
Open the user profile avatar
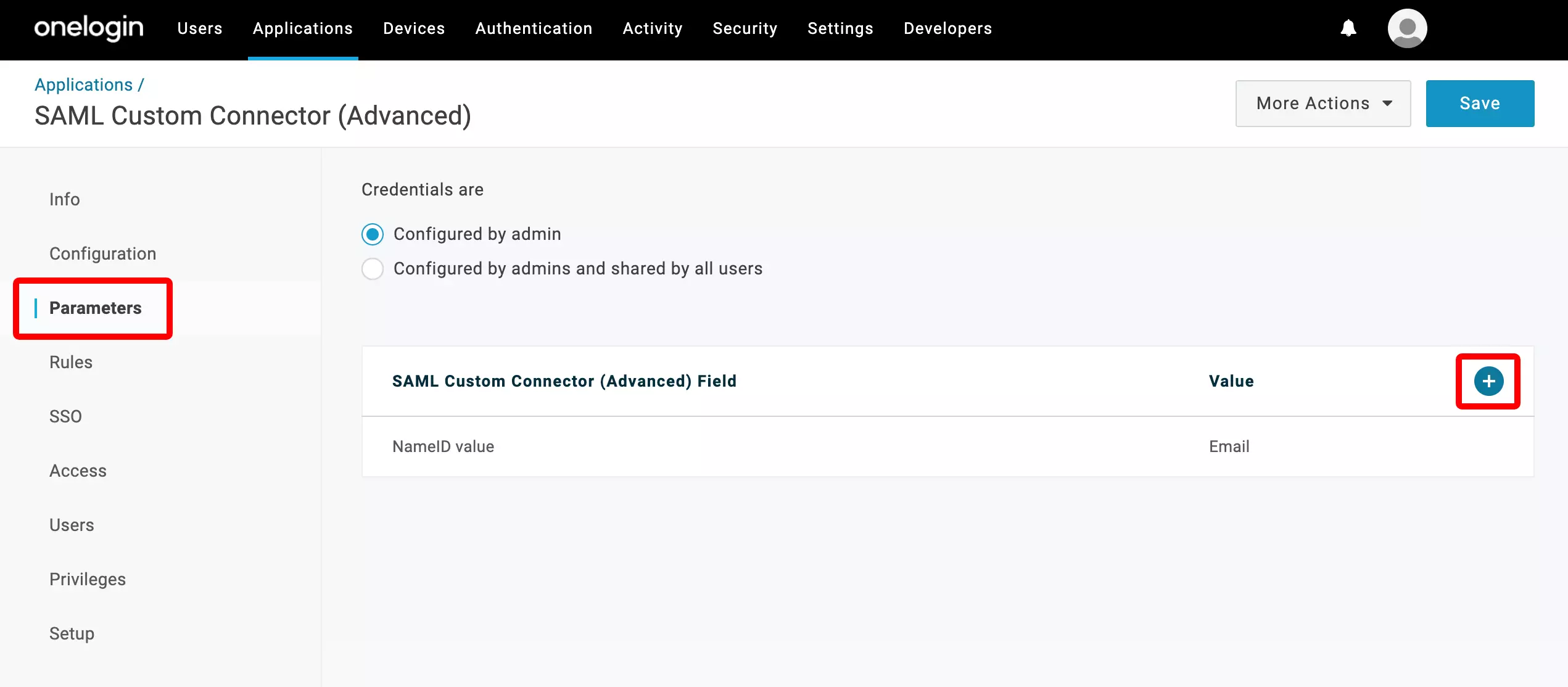click(x=1407, y=28)
